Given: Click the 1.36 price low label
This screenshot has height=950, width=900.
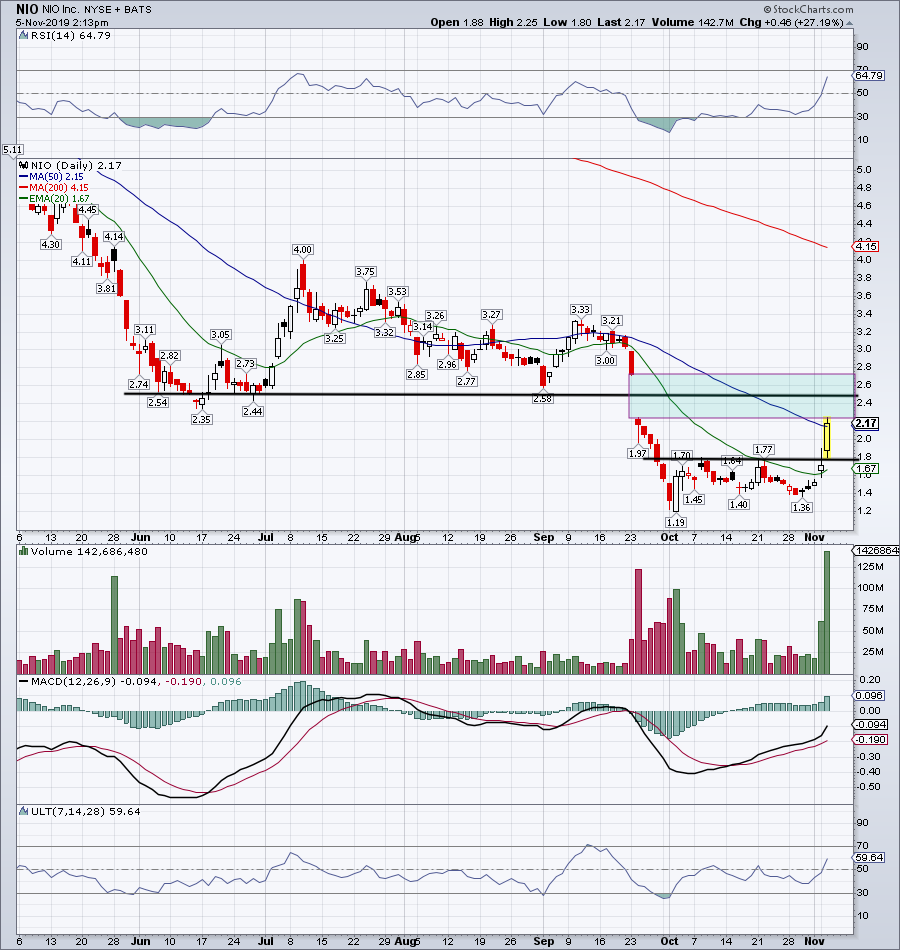Looking at the screenshot, I should coord(802,508).
